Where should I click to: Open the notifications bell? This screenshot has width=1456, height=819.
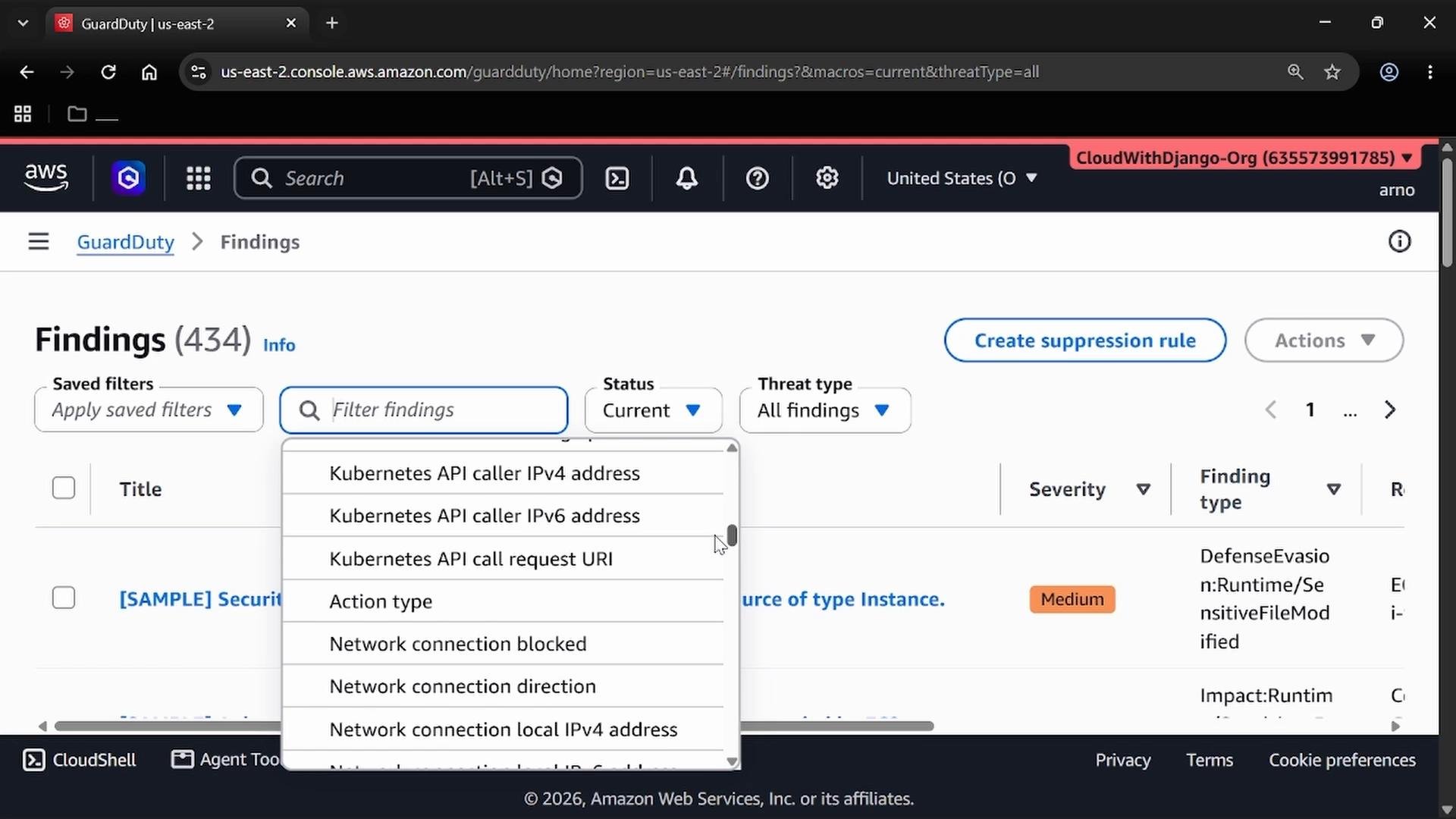click(x=687, y=178)
